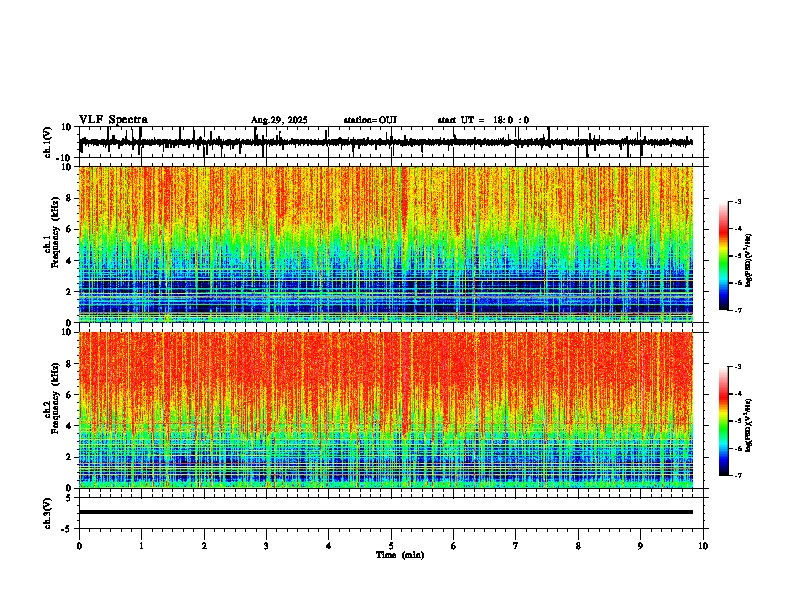Click the ch.3 flat black trace line
The height and width of the screenshot is (612, 792).
386,512
